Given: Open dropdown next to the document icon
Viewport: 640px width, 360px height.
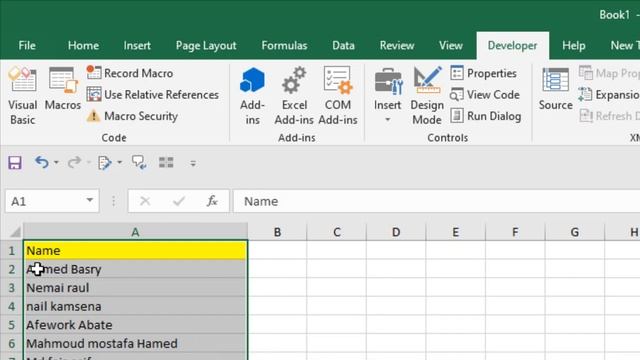Looking at the screenshot, I should tap(120, 162).
